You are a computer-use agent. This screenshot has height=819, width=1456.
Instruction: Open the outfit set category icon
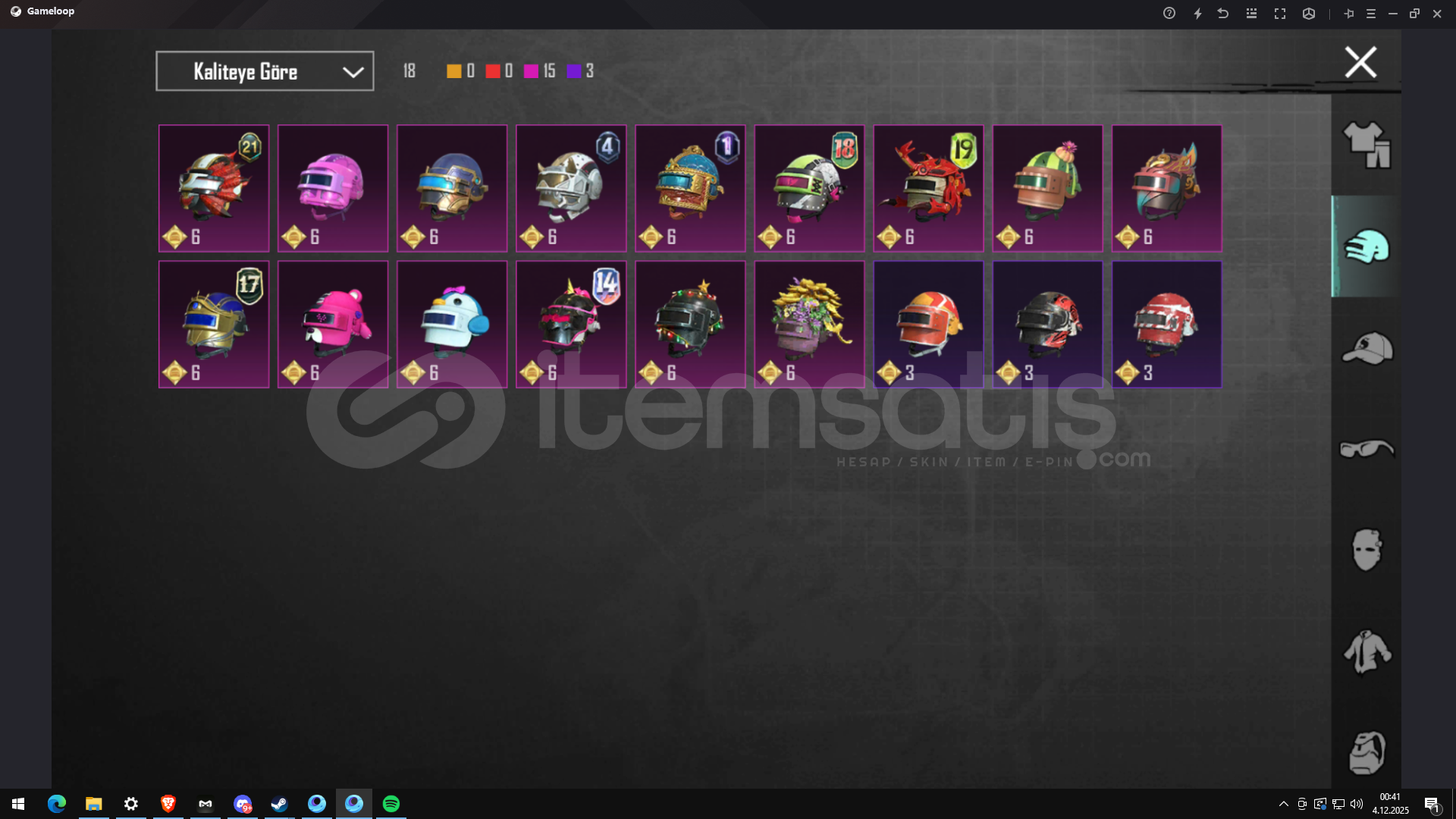click(1367, 145)
